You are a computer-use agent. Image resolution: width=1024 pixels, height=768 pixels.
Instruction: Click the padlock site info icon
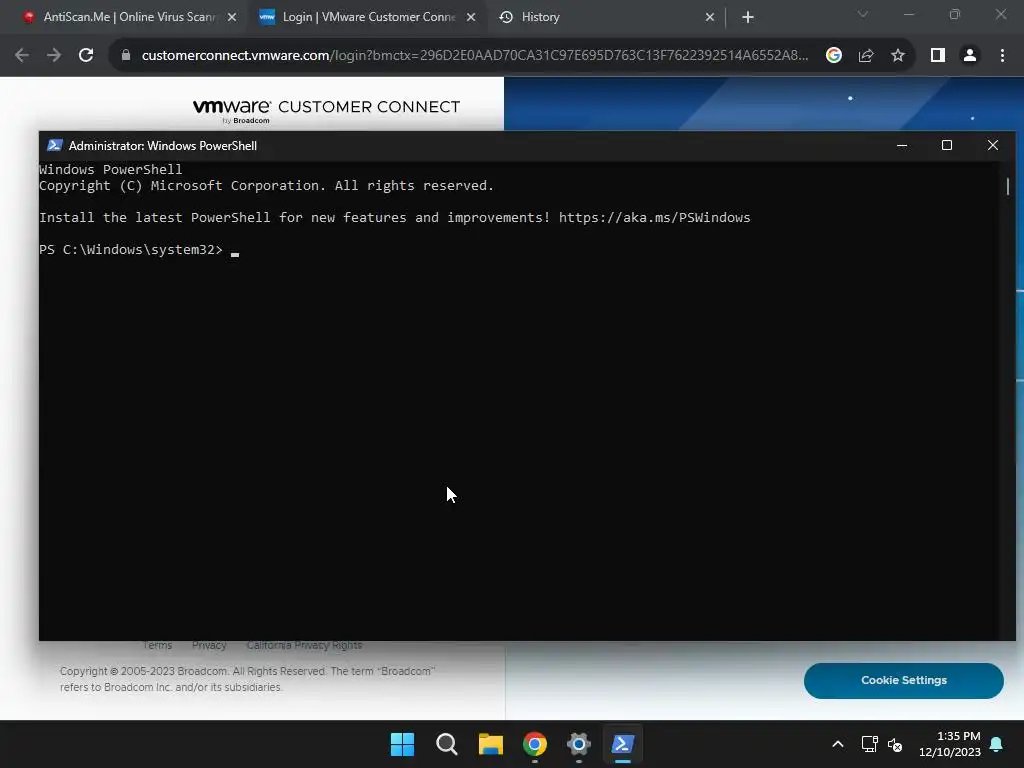click(126, 56)
